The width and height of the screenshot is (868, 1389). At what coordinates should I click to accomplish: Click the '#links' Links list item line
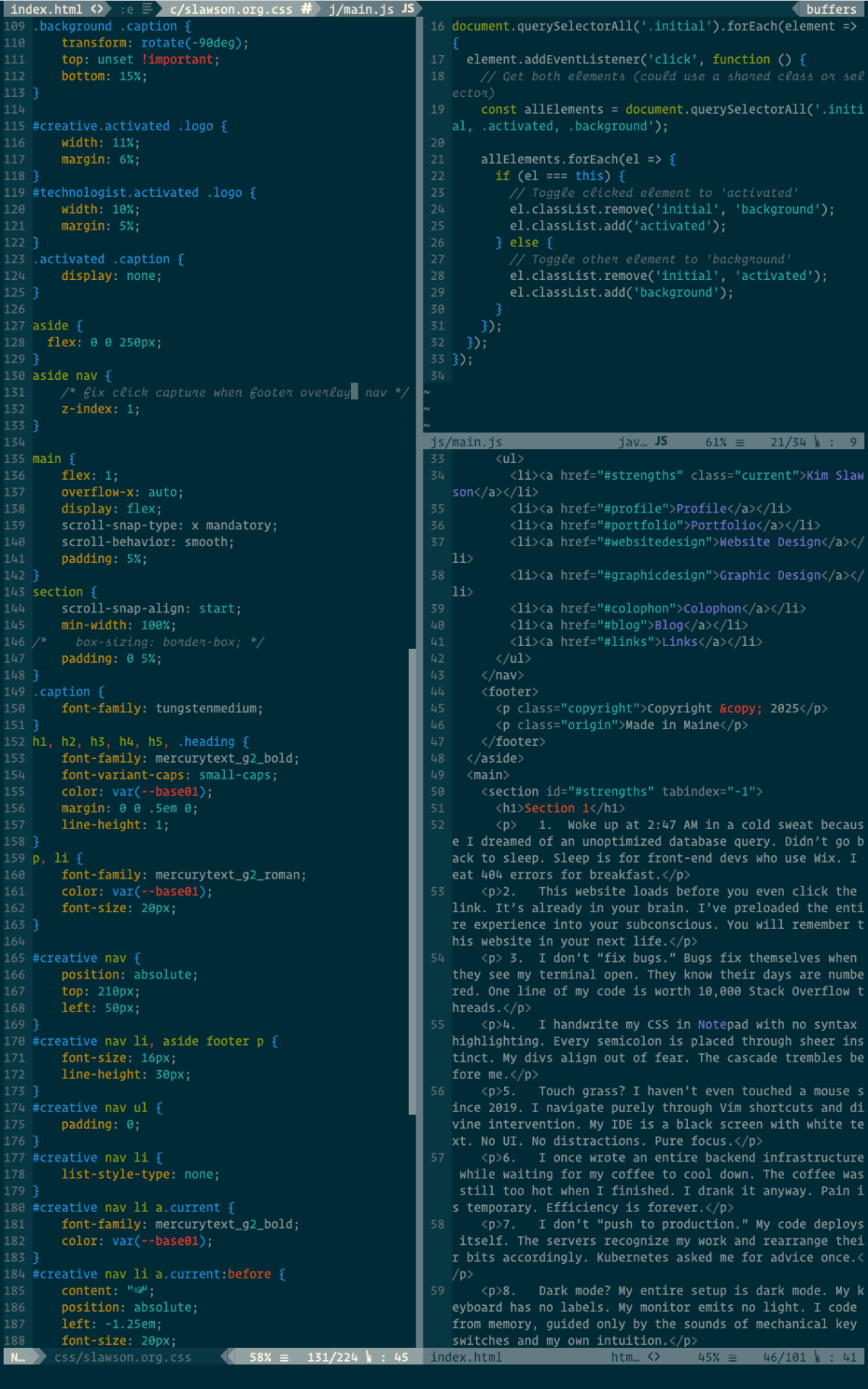[636, 642]
